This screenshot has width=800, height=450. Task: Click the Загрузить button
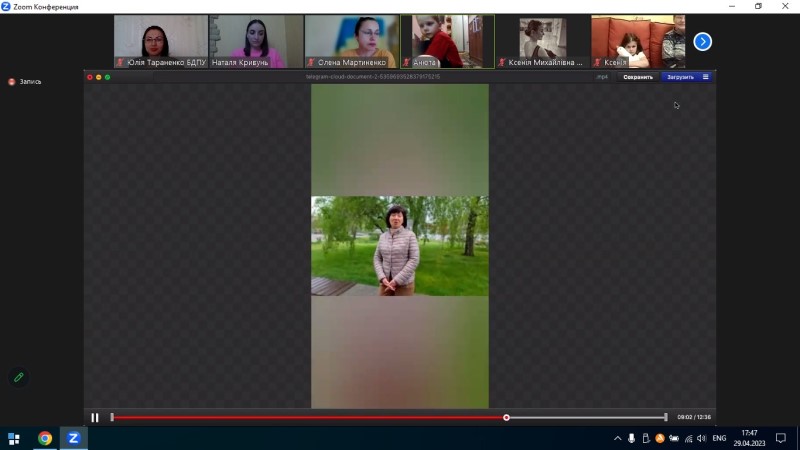point(680,77)
